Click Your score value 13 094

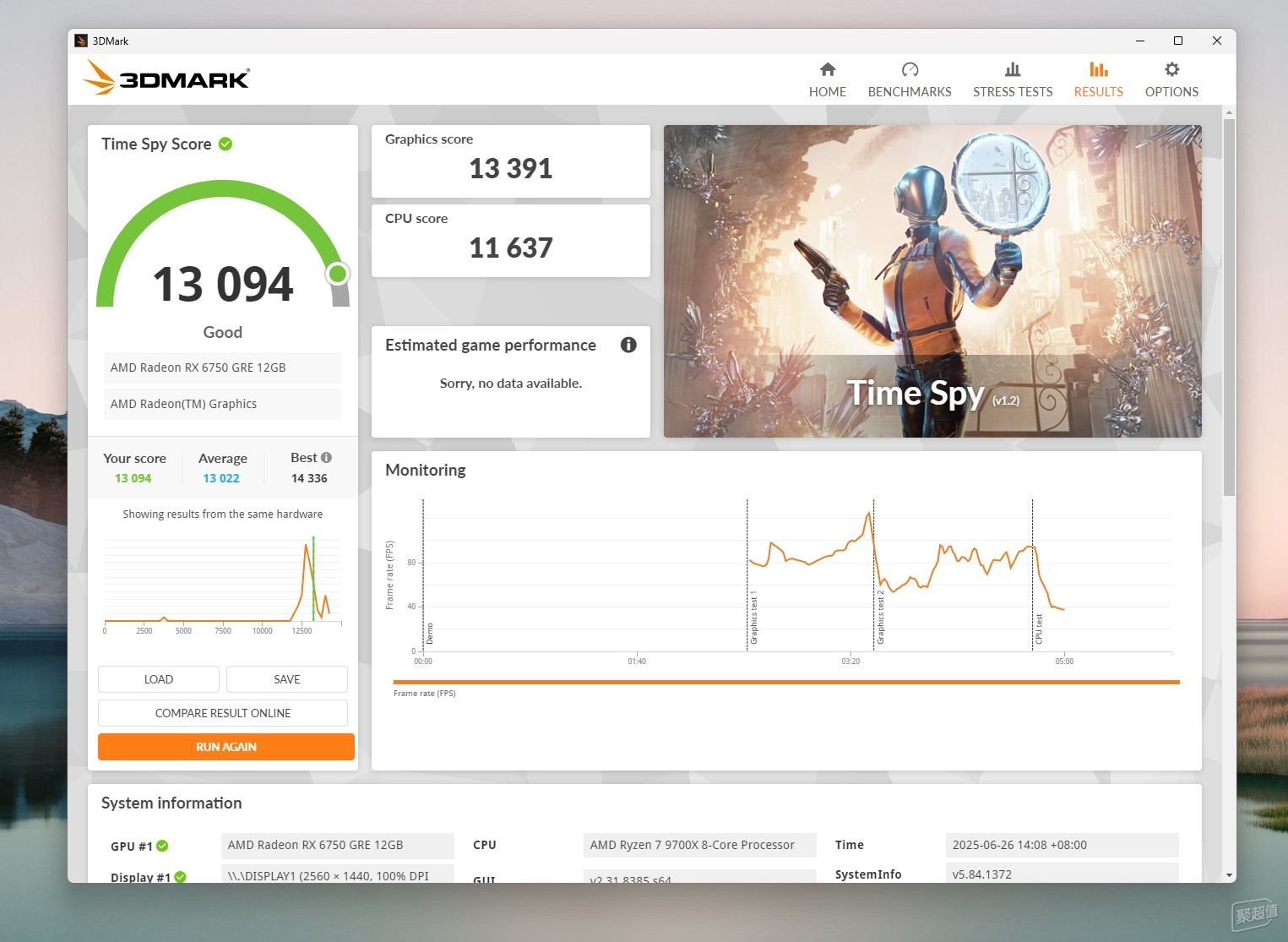pos(133,478)
